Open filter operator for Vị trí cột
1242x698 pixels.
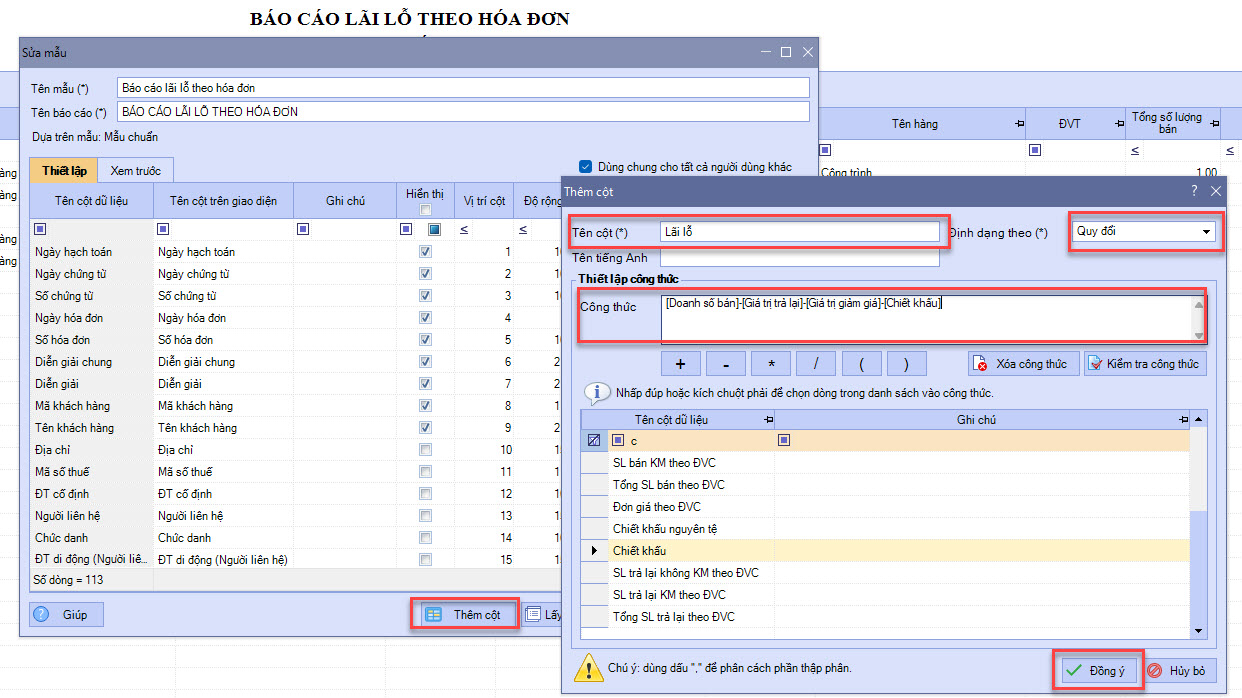[465, 230]
